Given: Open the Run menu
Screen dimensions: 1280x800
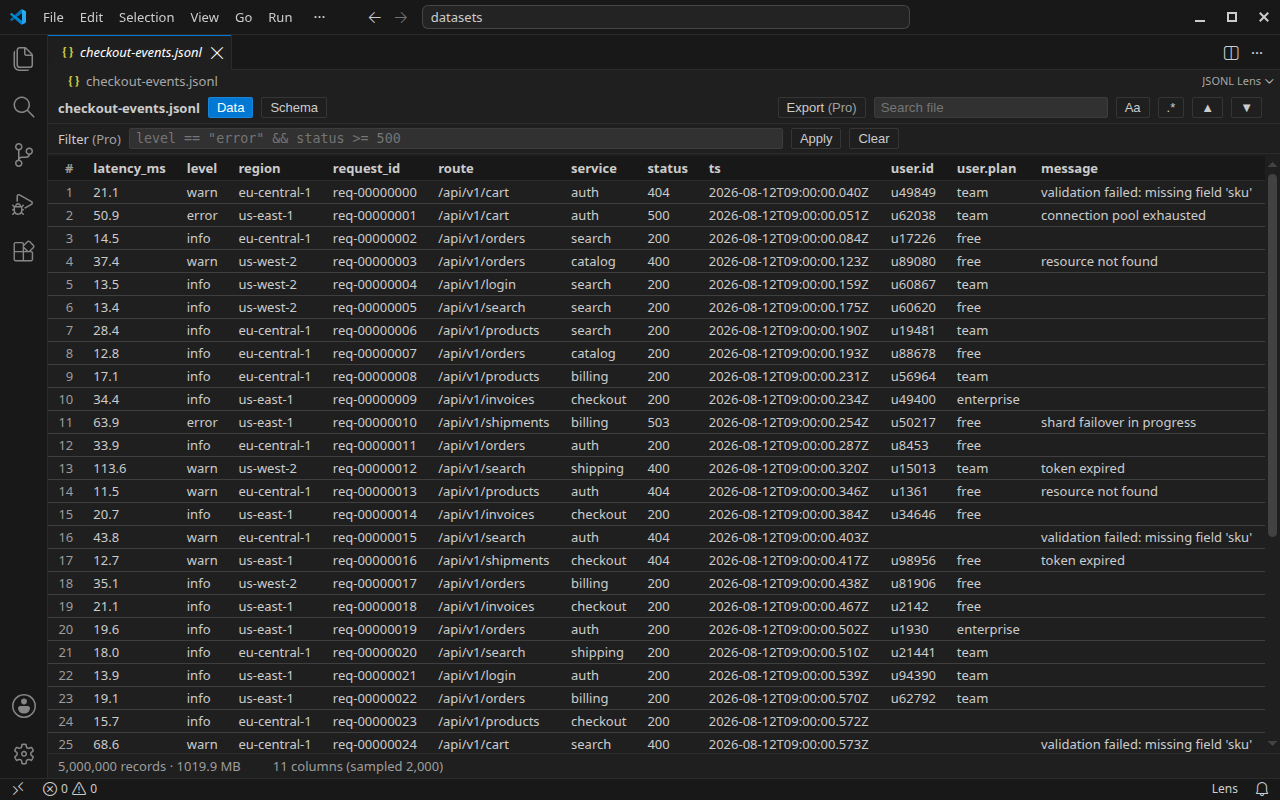Looking at the screenshot, I should (280, 17).
